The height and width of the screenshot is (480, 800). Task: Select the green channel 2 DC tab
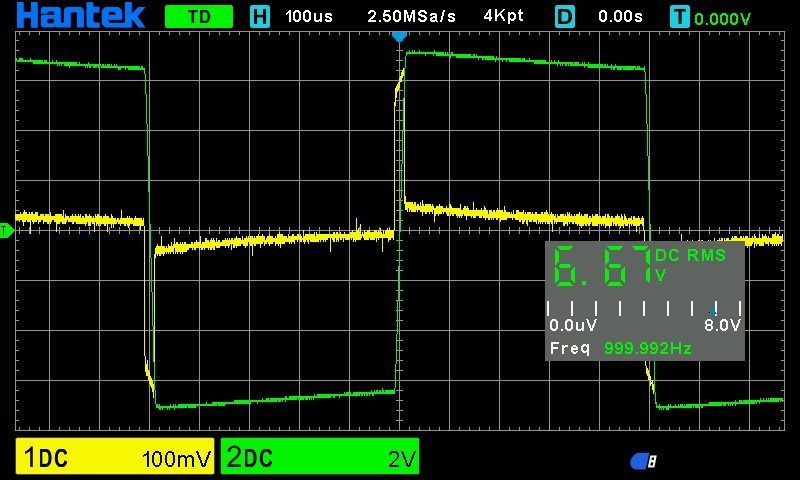click(x=250, y=458)
